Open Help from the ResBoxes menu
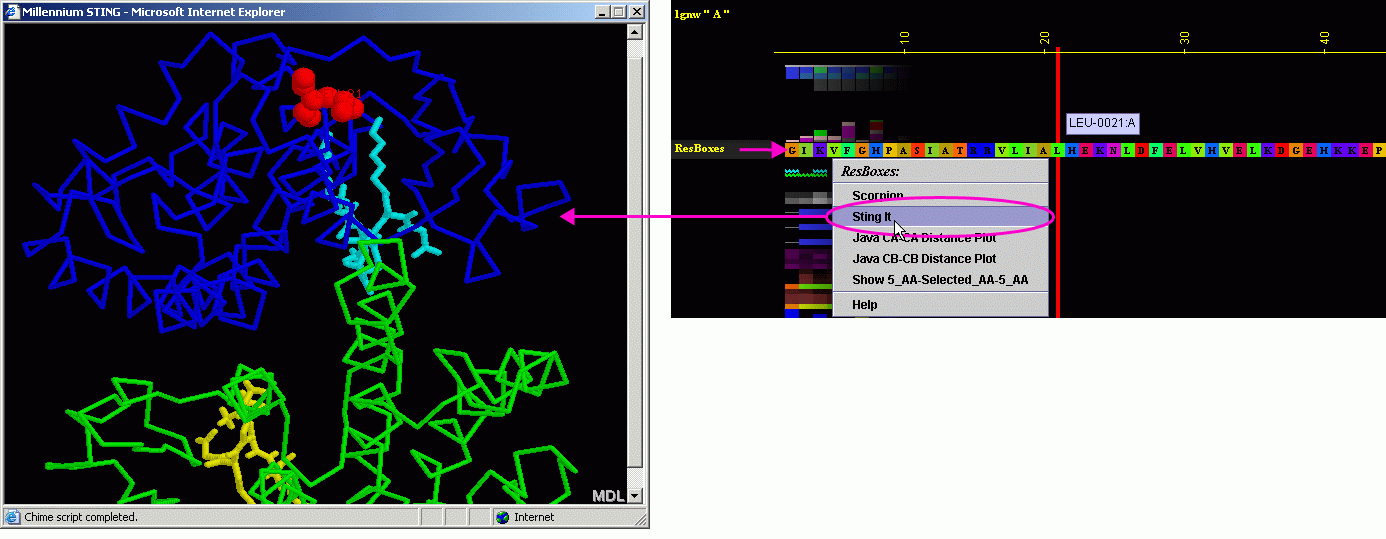This screenshot has width=1386, height=539. click(940, 305)
